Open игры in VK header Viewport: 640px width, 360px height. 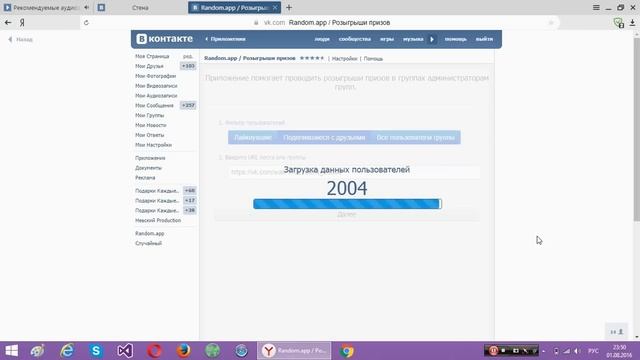pyautogui.click(x=387, y=39)
